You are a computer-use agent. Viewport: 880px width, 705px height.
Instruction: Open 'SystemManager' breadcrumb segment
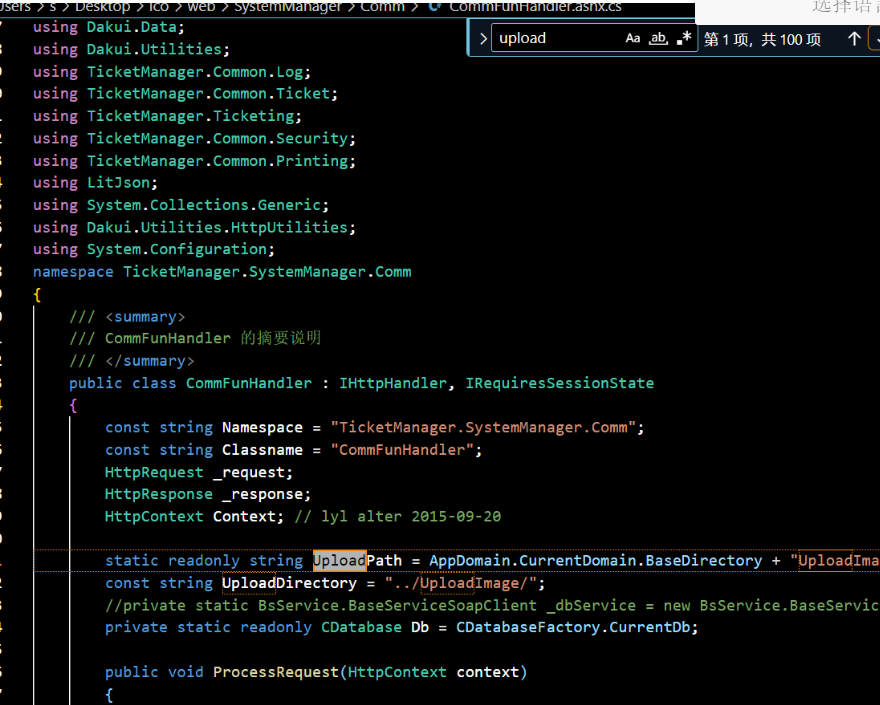click(x=287, y=7)
